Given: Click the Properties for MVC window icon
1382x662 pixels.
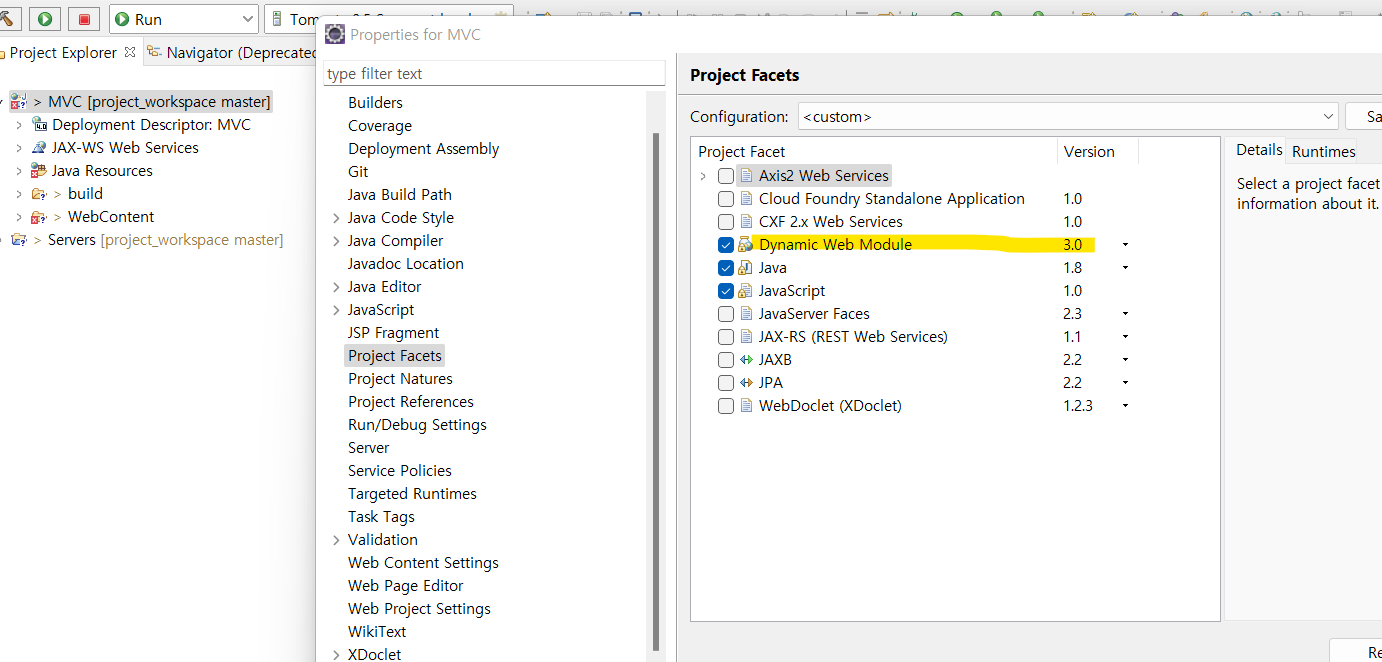Looking at the screenshot, I should coord(335,35).
